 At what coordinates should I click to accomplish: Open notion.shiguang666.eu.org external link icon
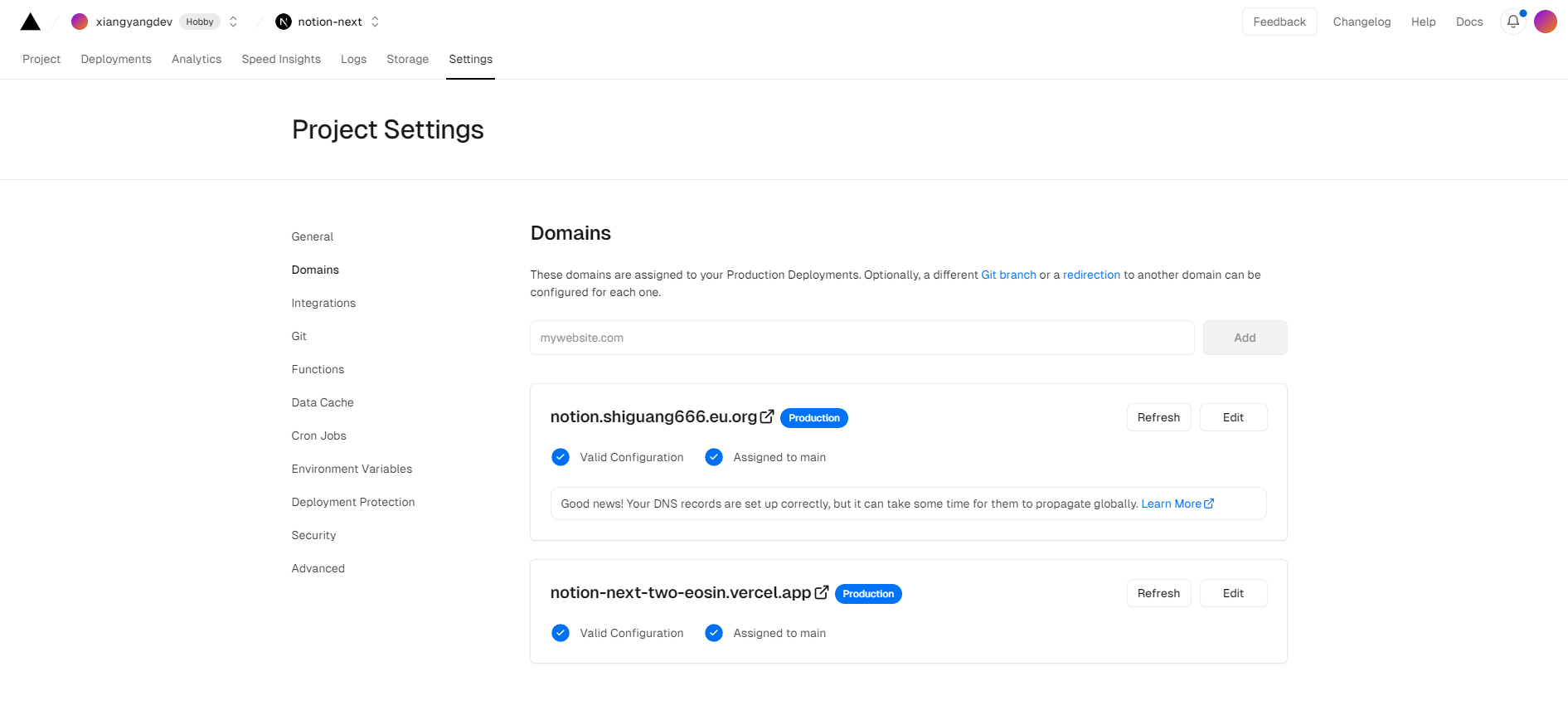(x=767, y=416)
